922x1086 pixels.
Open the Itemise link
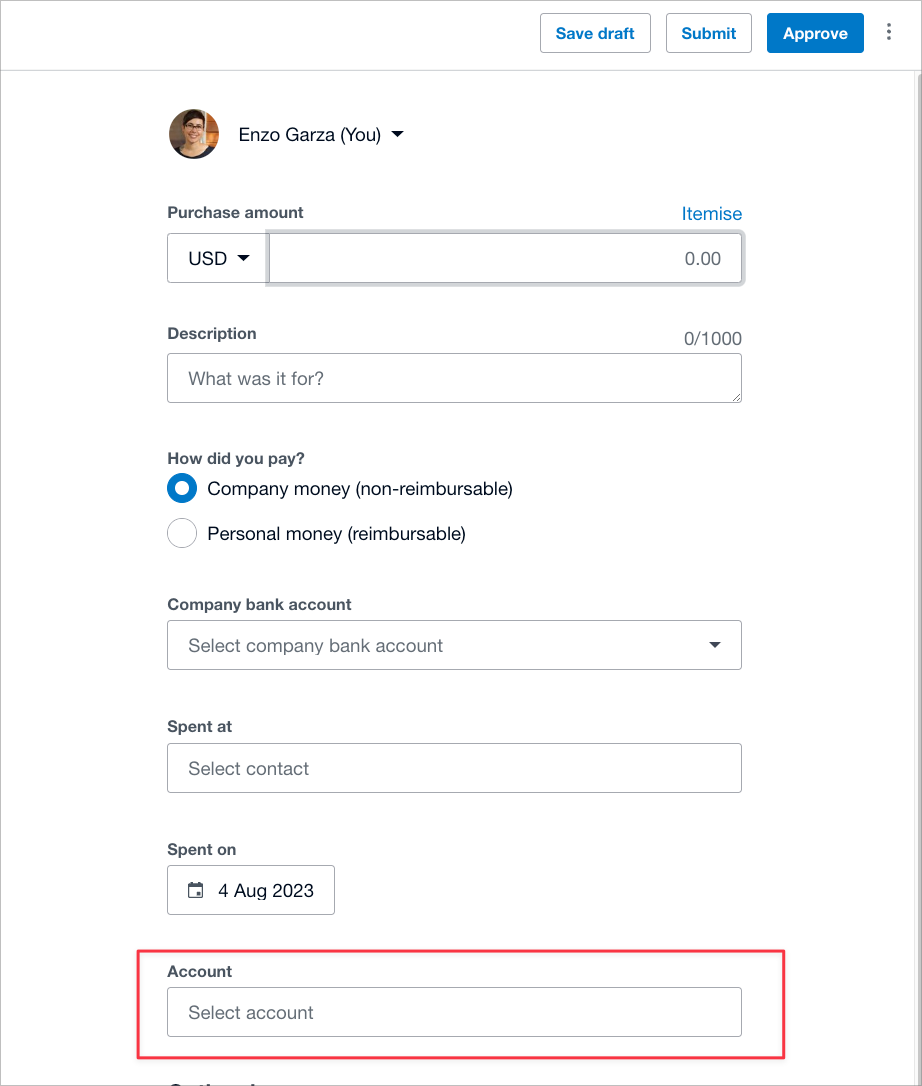[712, 213]
